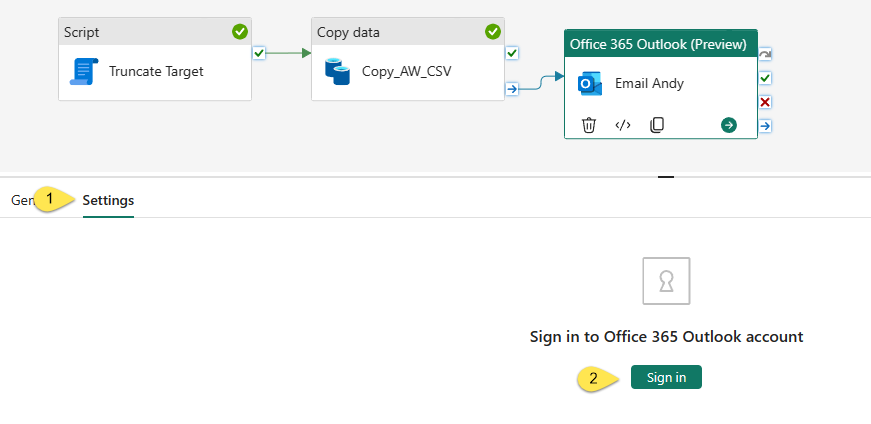Screen dimensions: 871x424
Task: View code of Email Andy activity
Action: (x=623, y=125)
